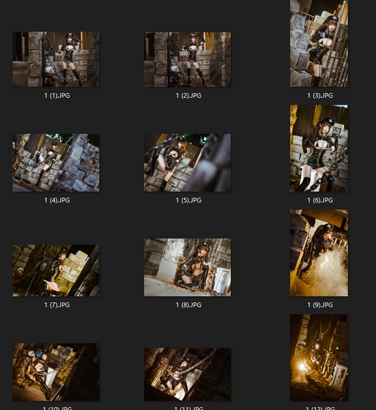Select thumbnail of 1 (12).JPG
The width and height of the screenshot is (376, 410).
pyautogui.click(x=319, y=358)
